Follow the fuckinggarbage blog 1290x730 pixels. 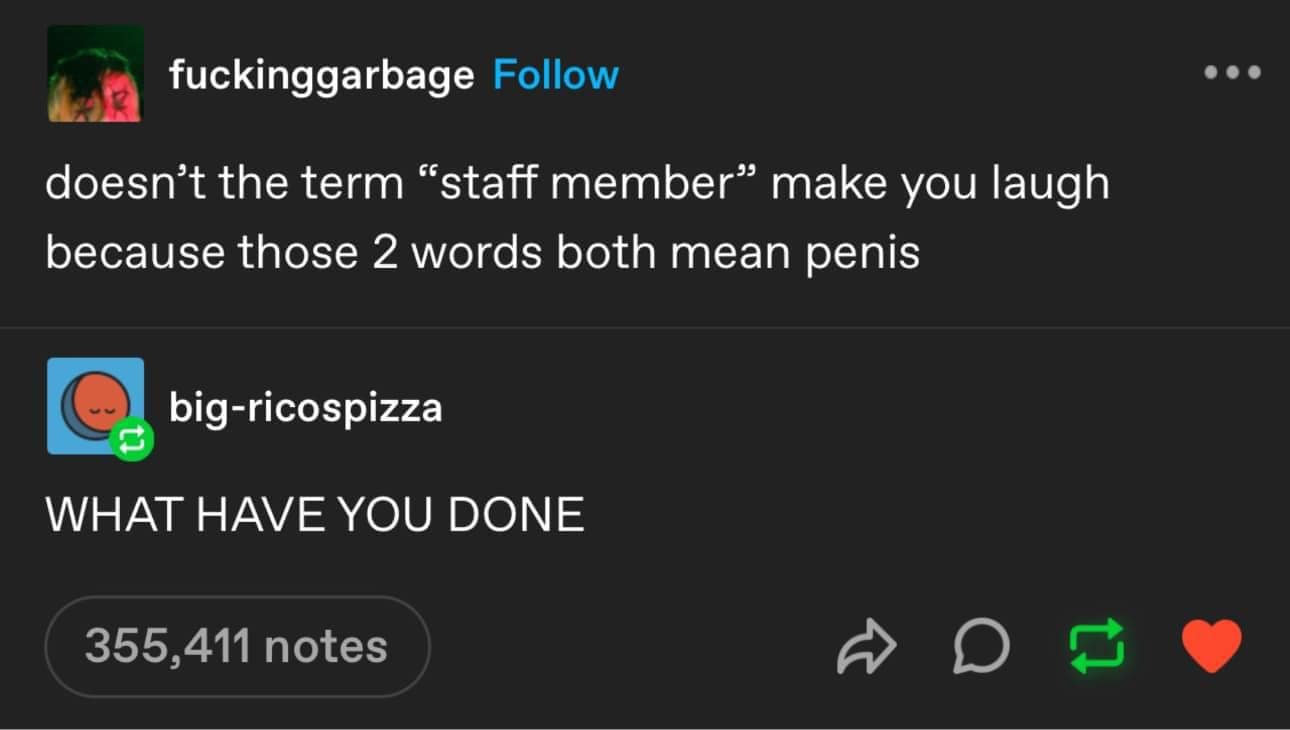point(556,75)
